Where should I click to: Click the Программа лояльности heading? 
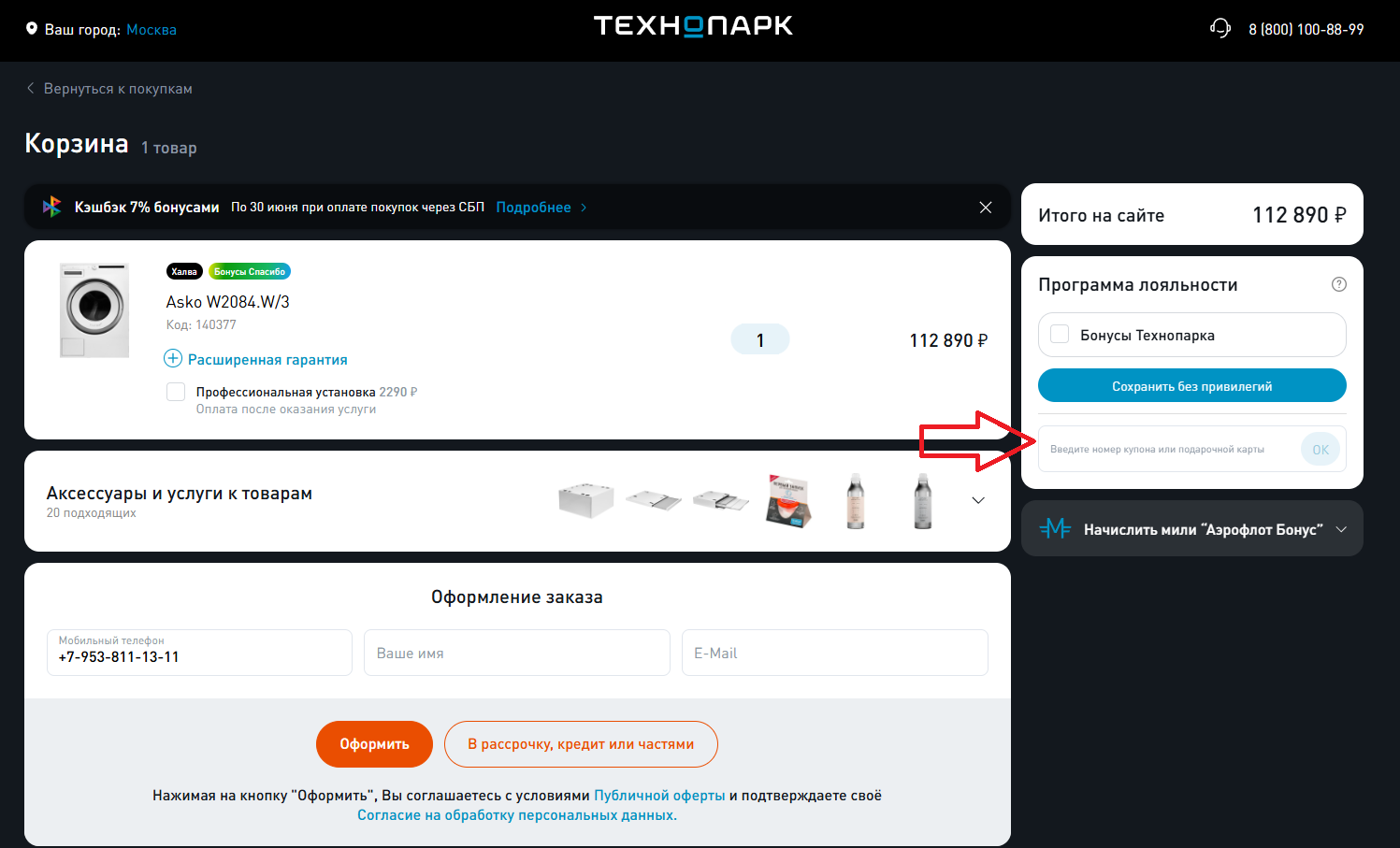pos(1138,284)
